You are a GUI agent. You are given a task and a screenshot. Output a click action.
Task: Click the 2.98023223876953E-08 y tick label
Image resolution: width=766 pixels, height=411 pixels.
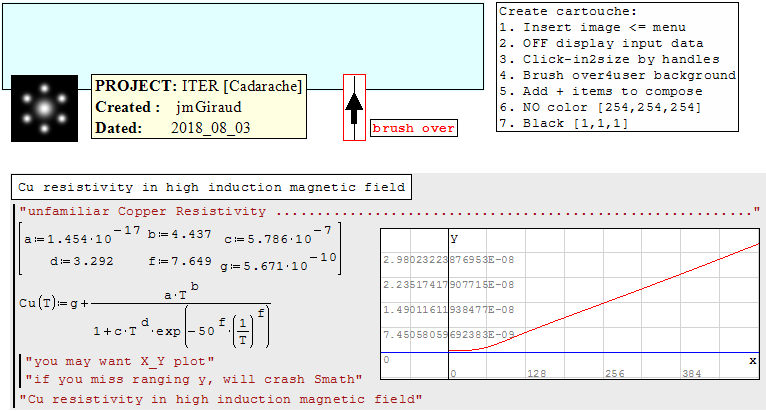(x=448, y=260)
